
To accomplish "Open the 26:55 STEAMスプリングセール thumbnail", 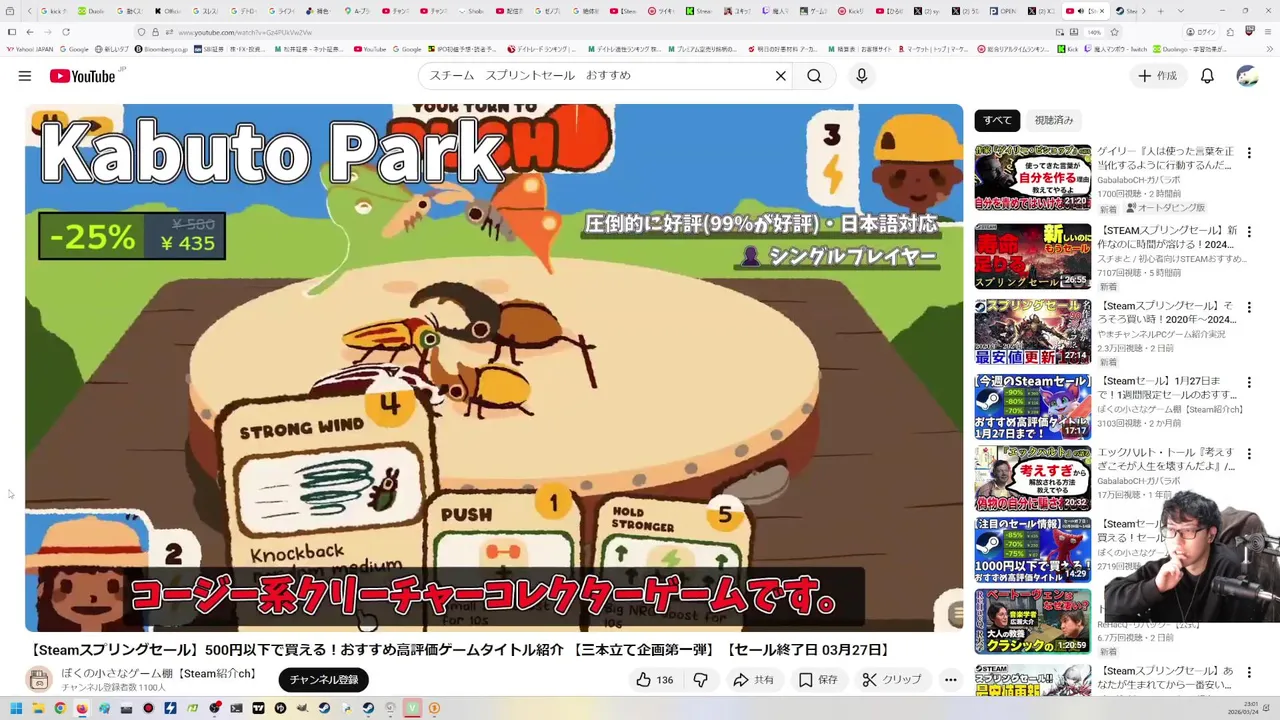I will [x=1033, y=256].
